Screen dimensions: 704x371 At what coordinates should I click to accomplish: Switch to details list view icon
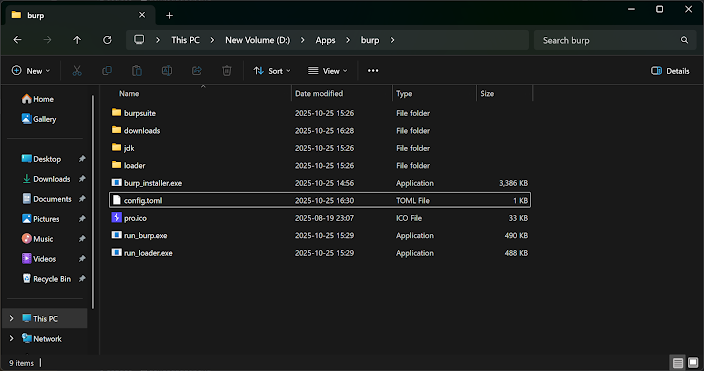click(678, 362)
